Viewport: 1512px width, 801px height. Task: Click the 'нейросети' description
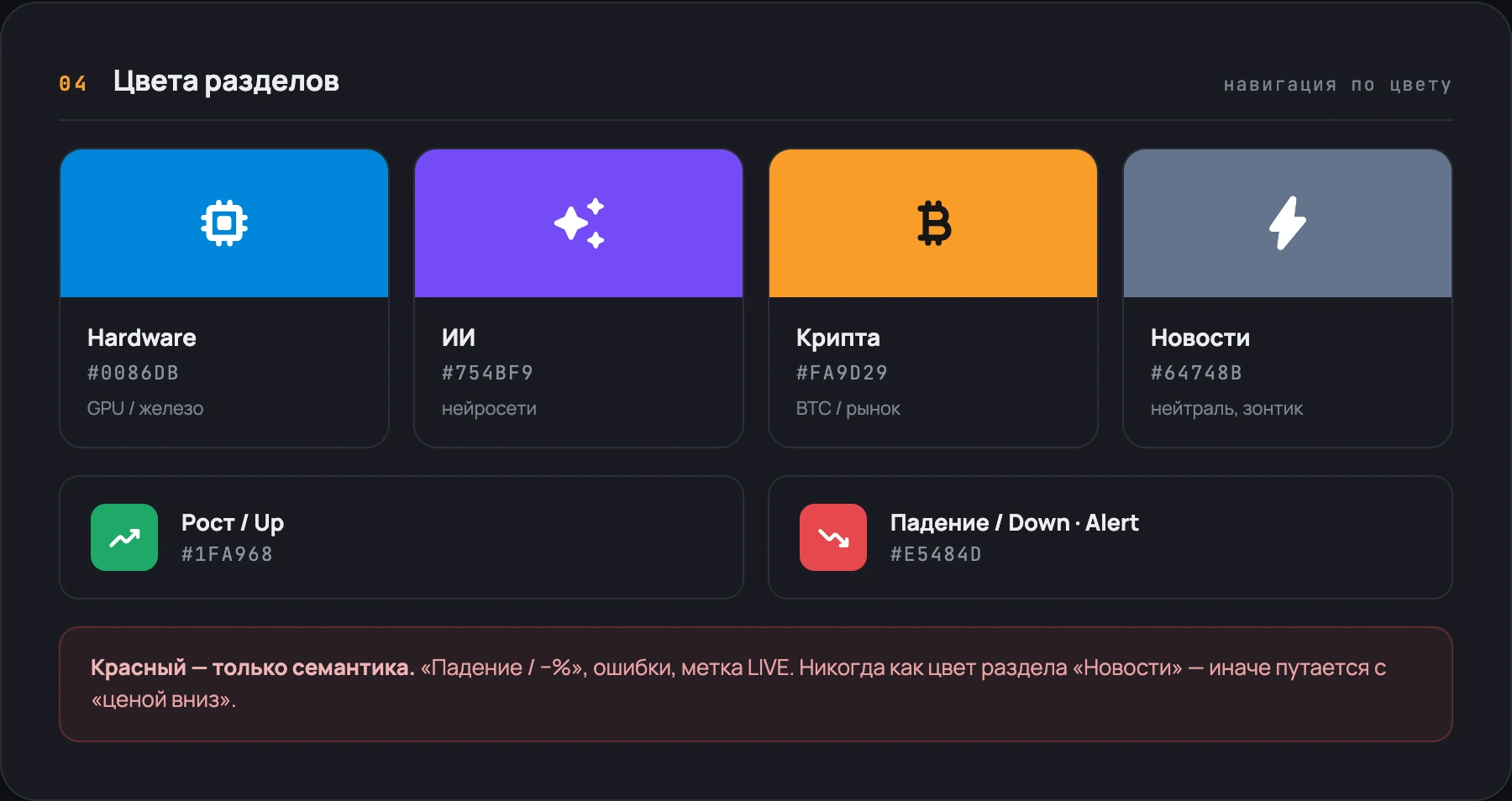coord(489,409)
